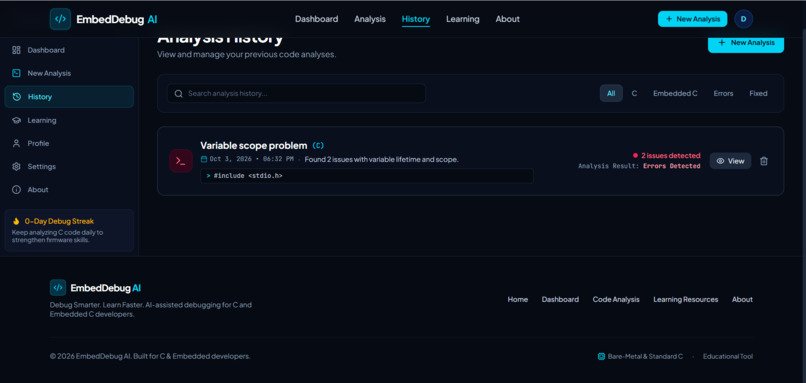
Task: View the Variable scope problem analysis
Action: click(x=730, y=161)
